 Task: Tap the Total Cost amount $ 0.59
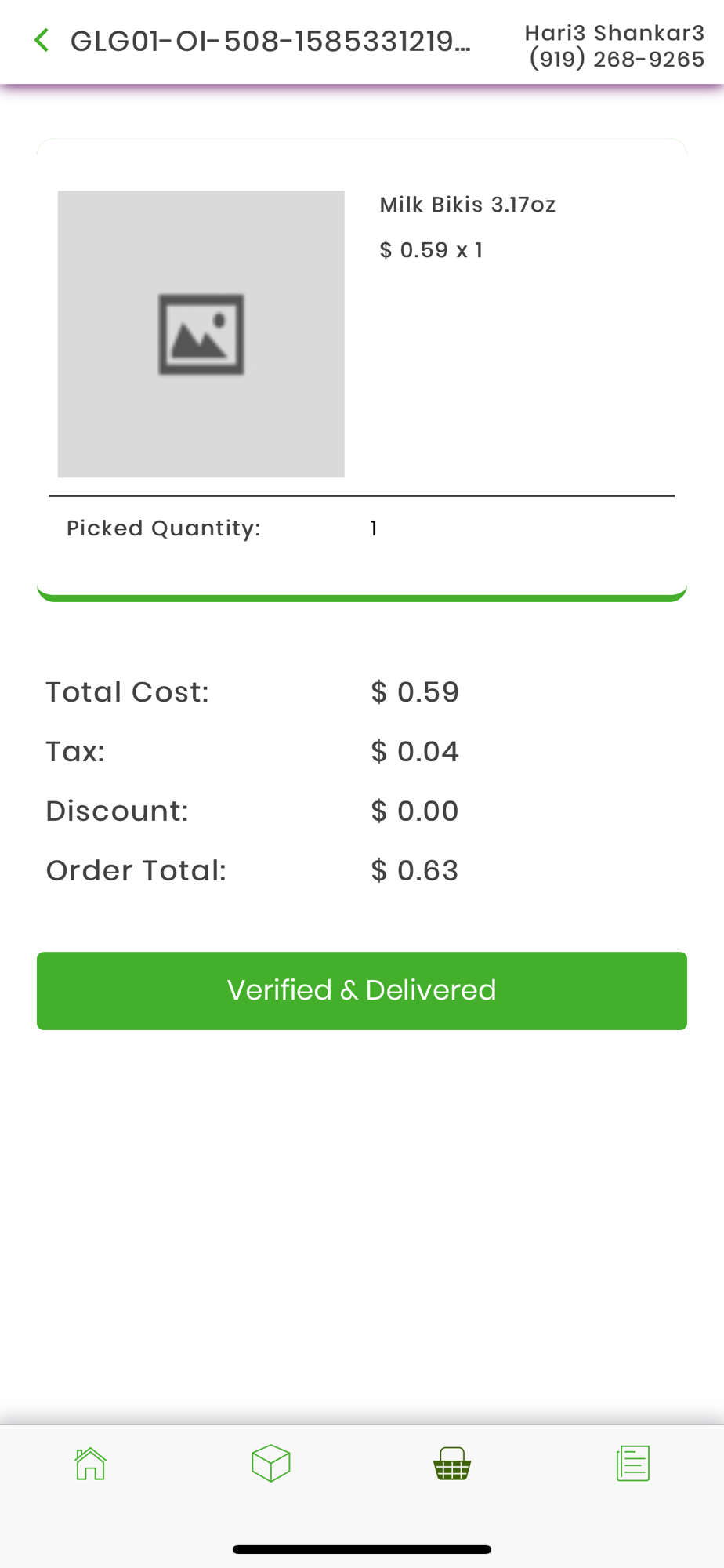coord(414,691)
